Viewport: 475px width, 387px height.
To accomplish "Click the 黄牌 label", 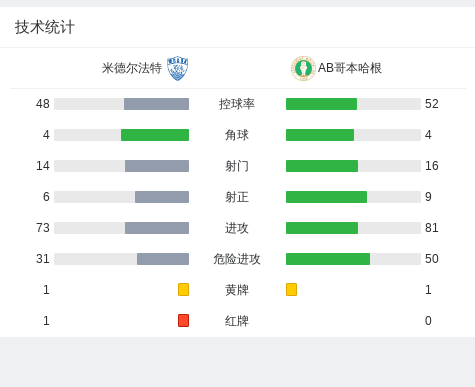I will point(237,290).
